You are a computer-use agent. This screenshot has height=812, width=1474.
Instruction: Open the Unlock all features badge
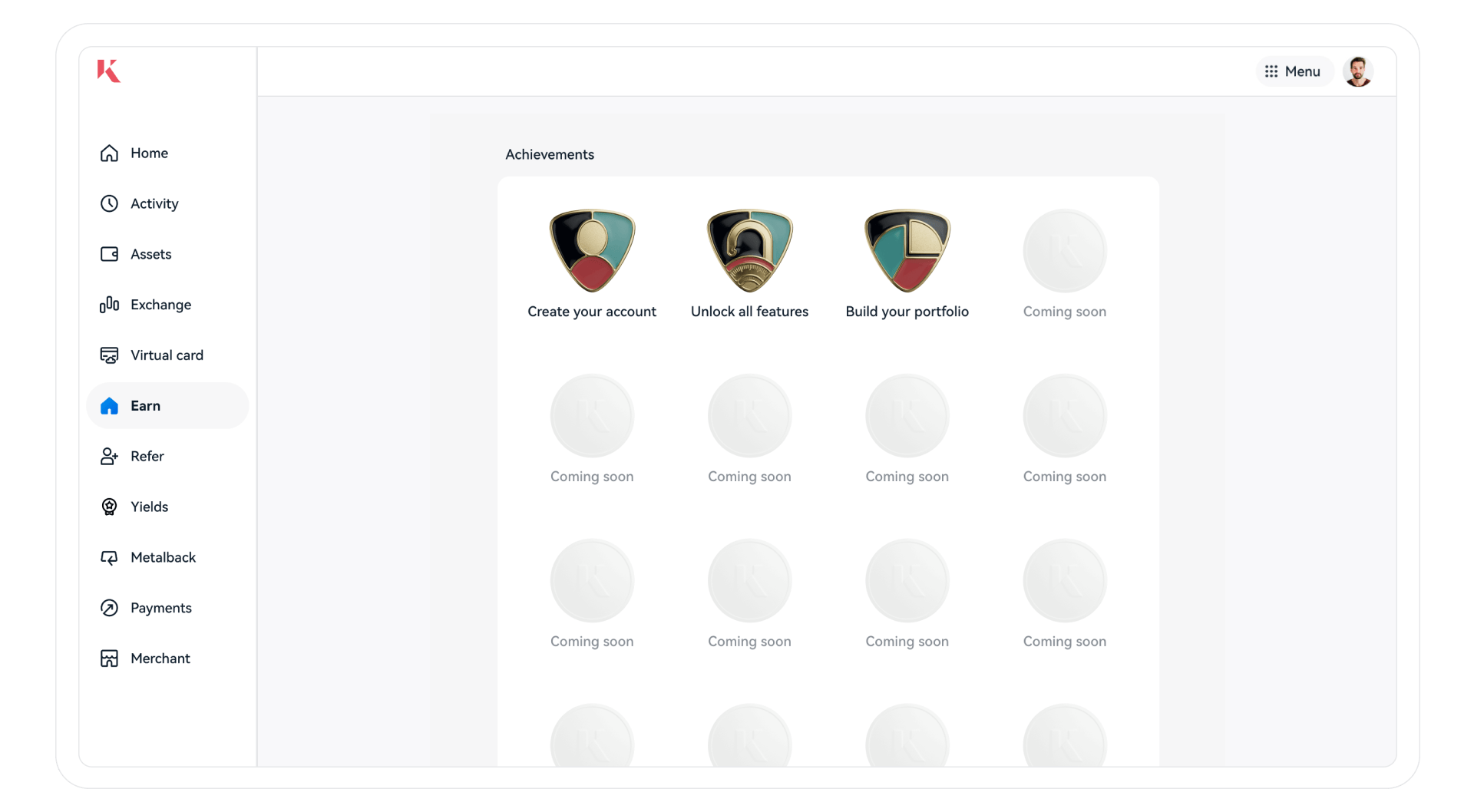(x=749, y=251)
